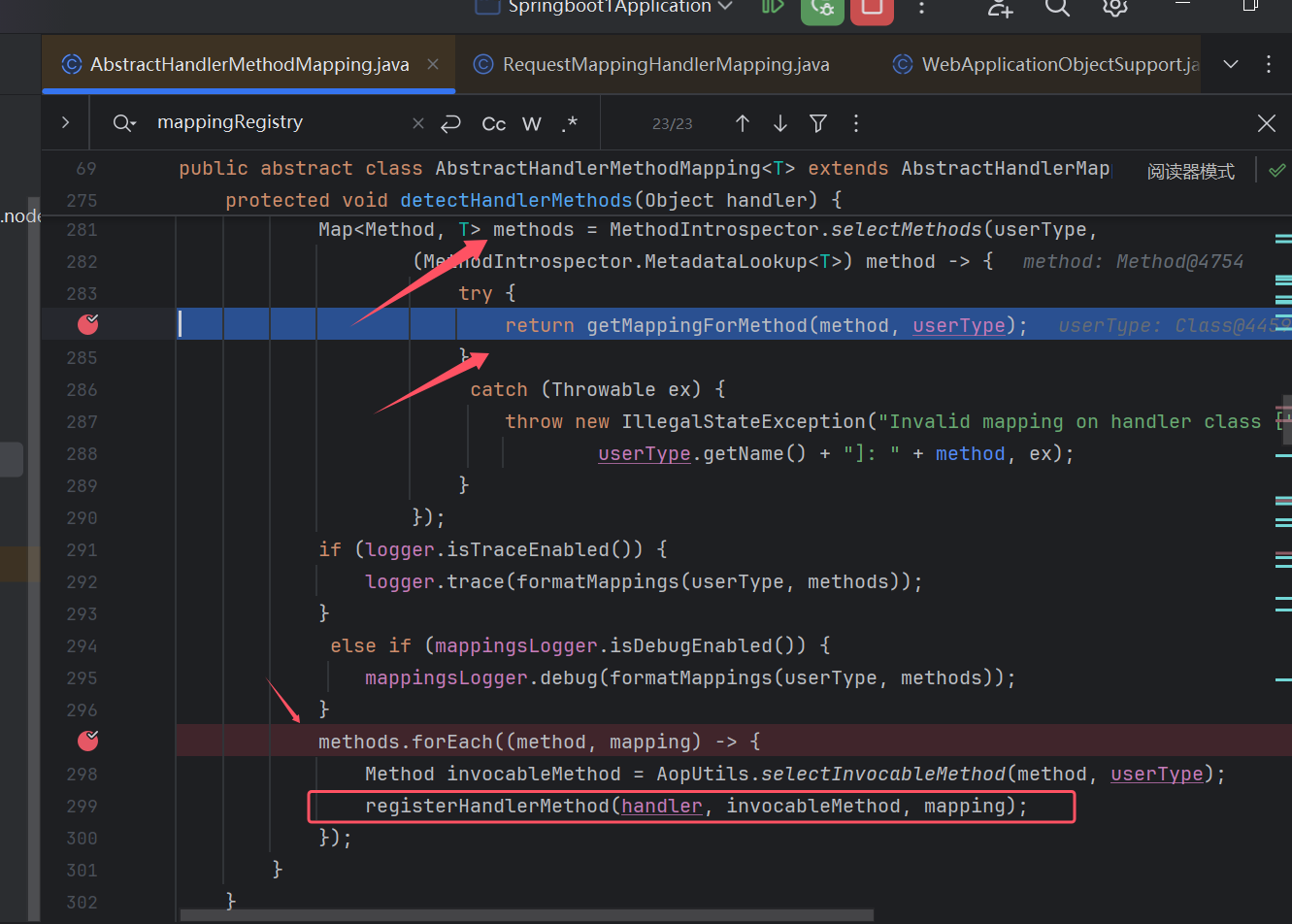The image size is (1292, 924).
Task: Click line number 291 in the gutter
Action: tap(83, 549)
